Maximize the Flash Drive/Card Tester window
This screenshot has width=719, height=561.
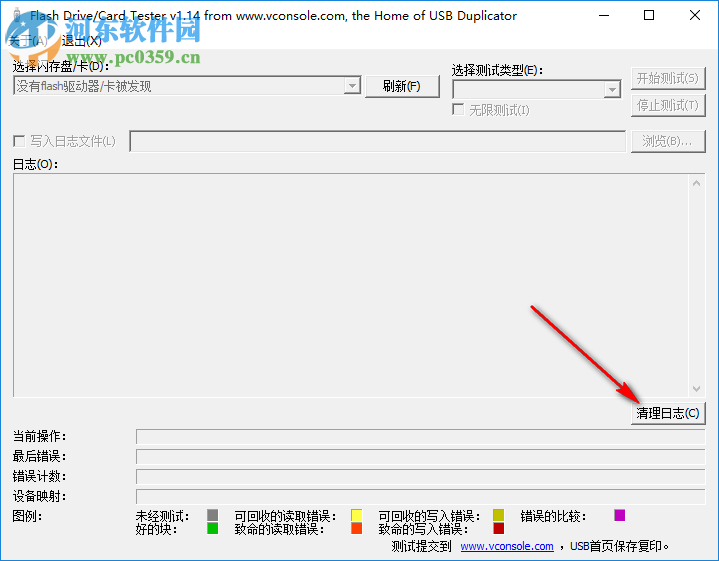click(649, 16)
